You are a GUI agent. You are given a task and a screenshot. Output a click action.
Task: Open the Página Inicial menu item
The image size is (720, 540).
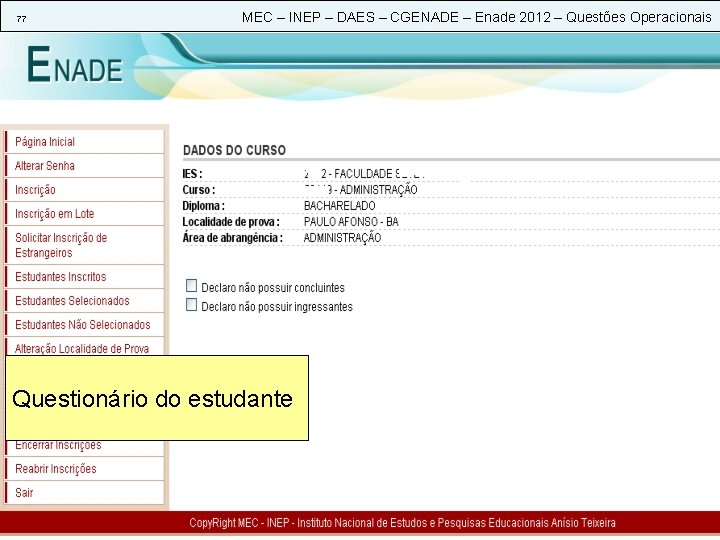[x=84, y=142]
